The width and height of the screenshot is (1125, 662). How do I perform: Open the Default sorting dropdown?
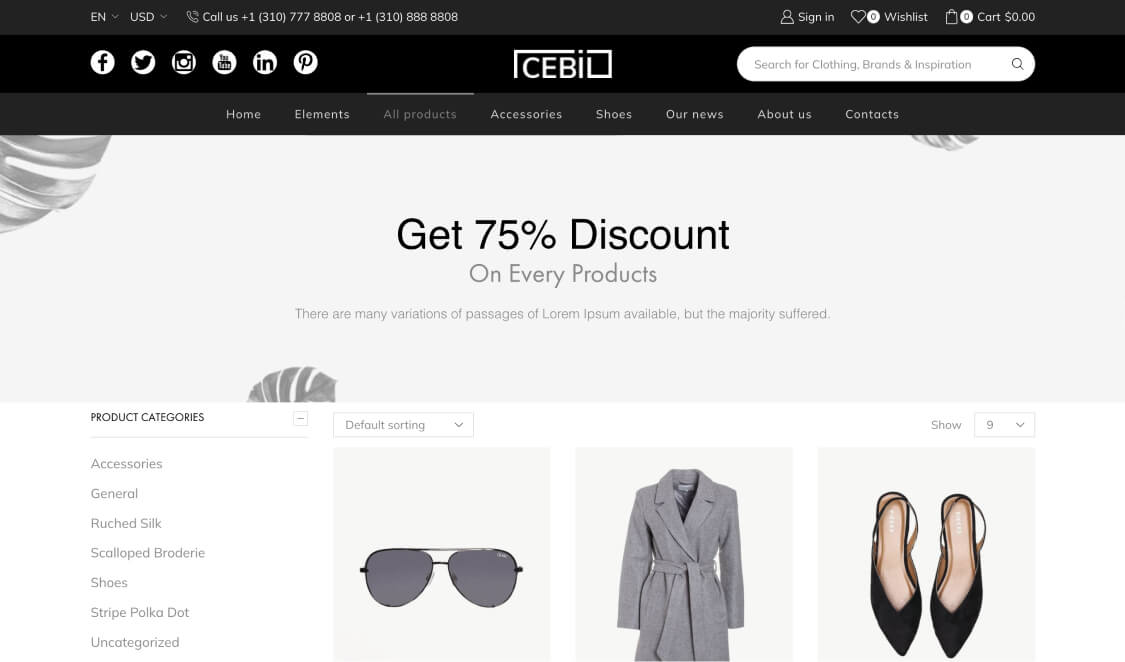403,425
